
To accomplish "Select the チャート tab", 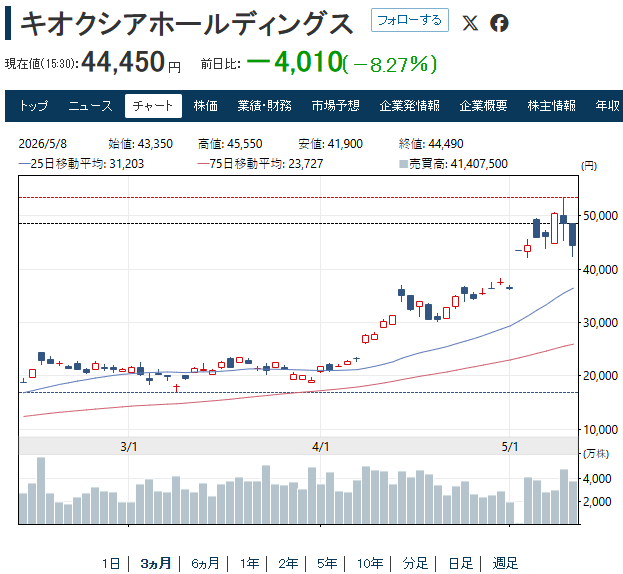I will pyautogui.click(x=153, y=106).
